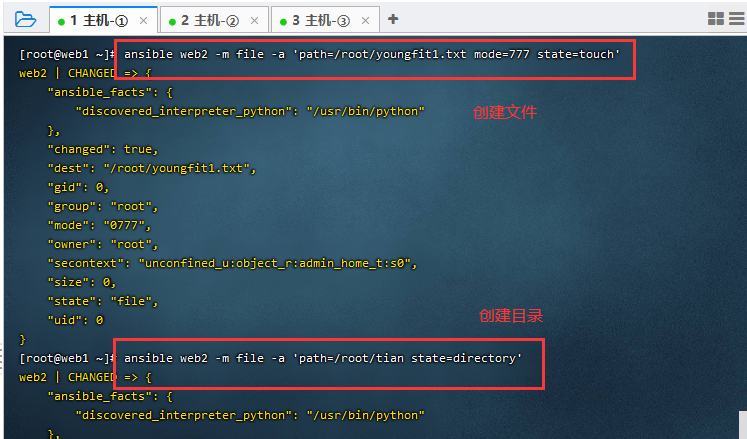
Task: Close the 1 主机-① tab
Action: click(x=143, y=20)
